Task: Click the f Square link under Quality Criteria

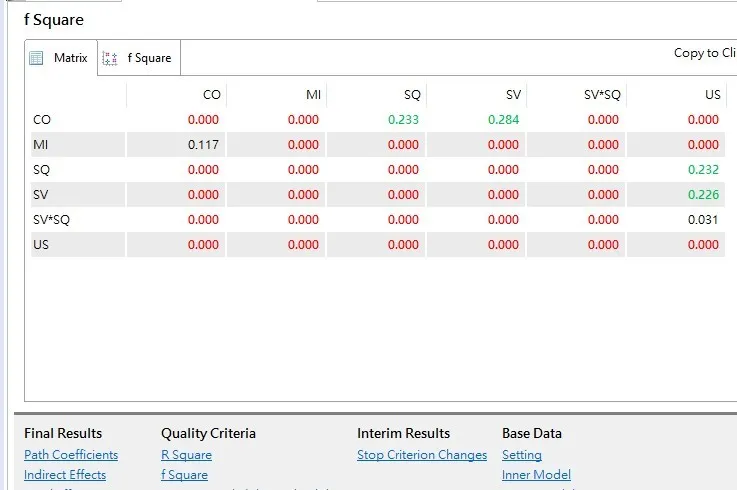Action: click(184, 475)
